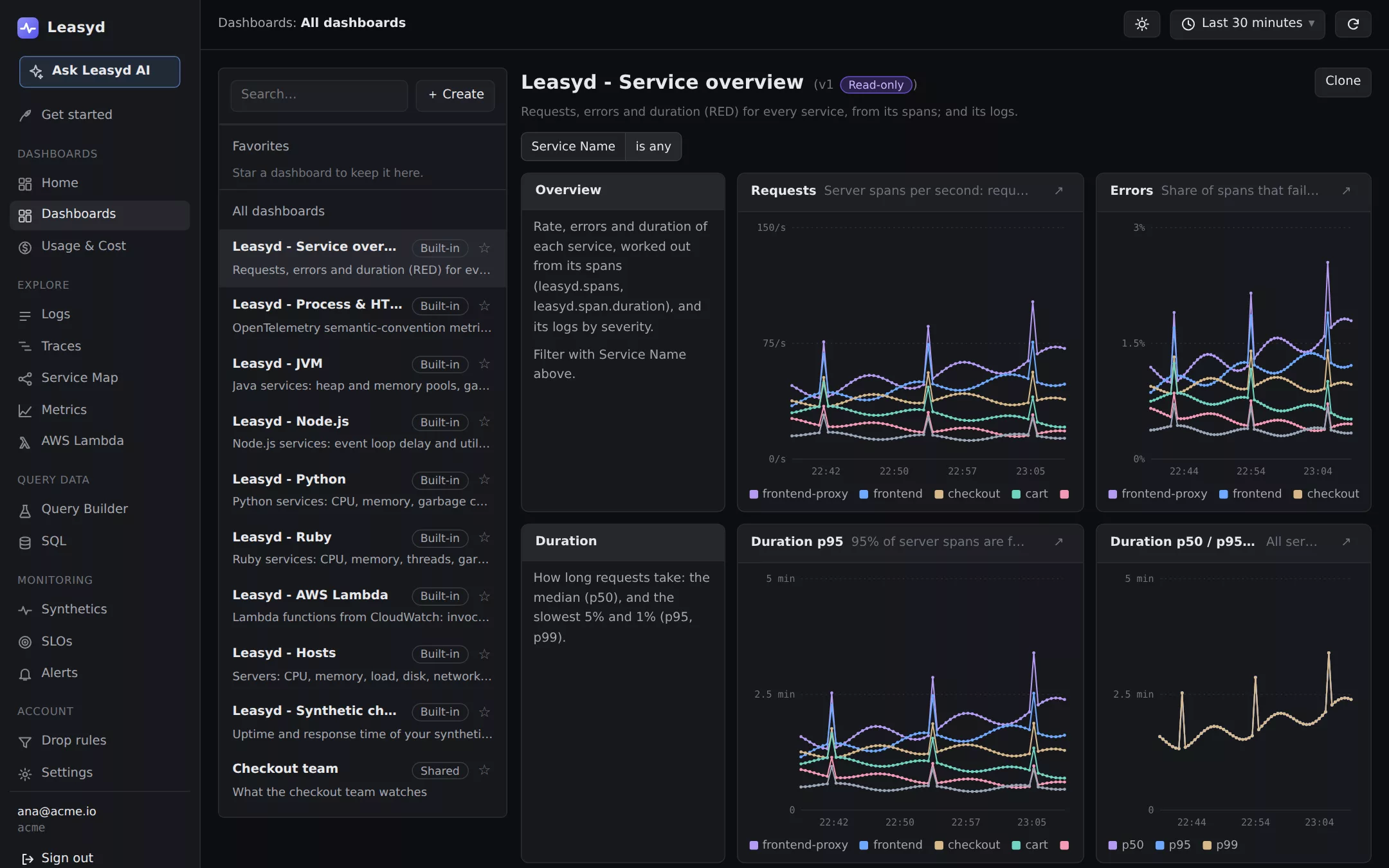This screenshot has height=868, width=1389.
Task: Star the Leasyd - Ruby dashboard
Action: click(x=485, y=538)
